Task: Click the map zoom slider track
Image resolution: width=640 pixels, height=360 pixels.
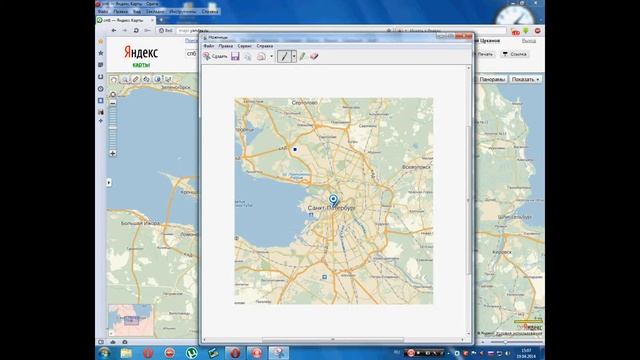Action: 113,128
